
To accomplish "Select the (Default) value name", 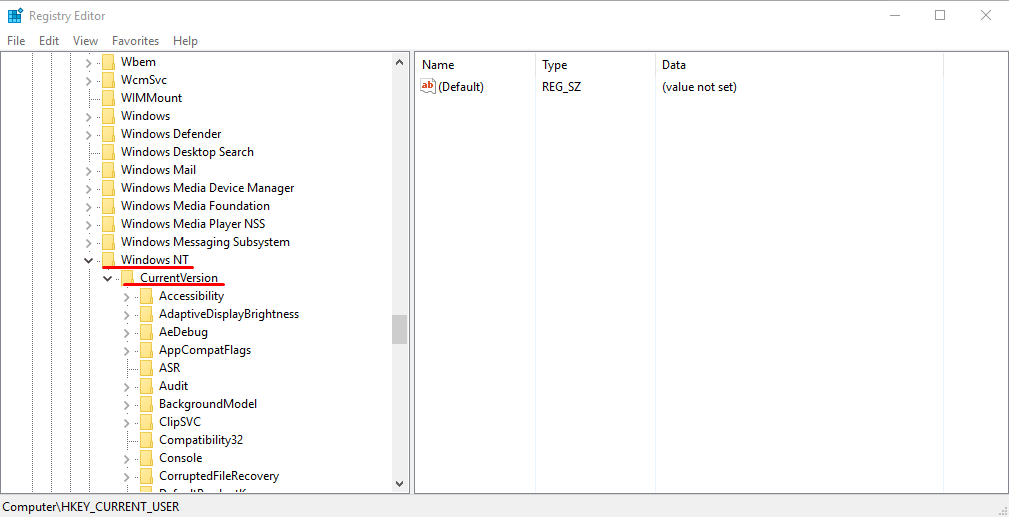I will click(x=461, y=87).
